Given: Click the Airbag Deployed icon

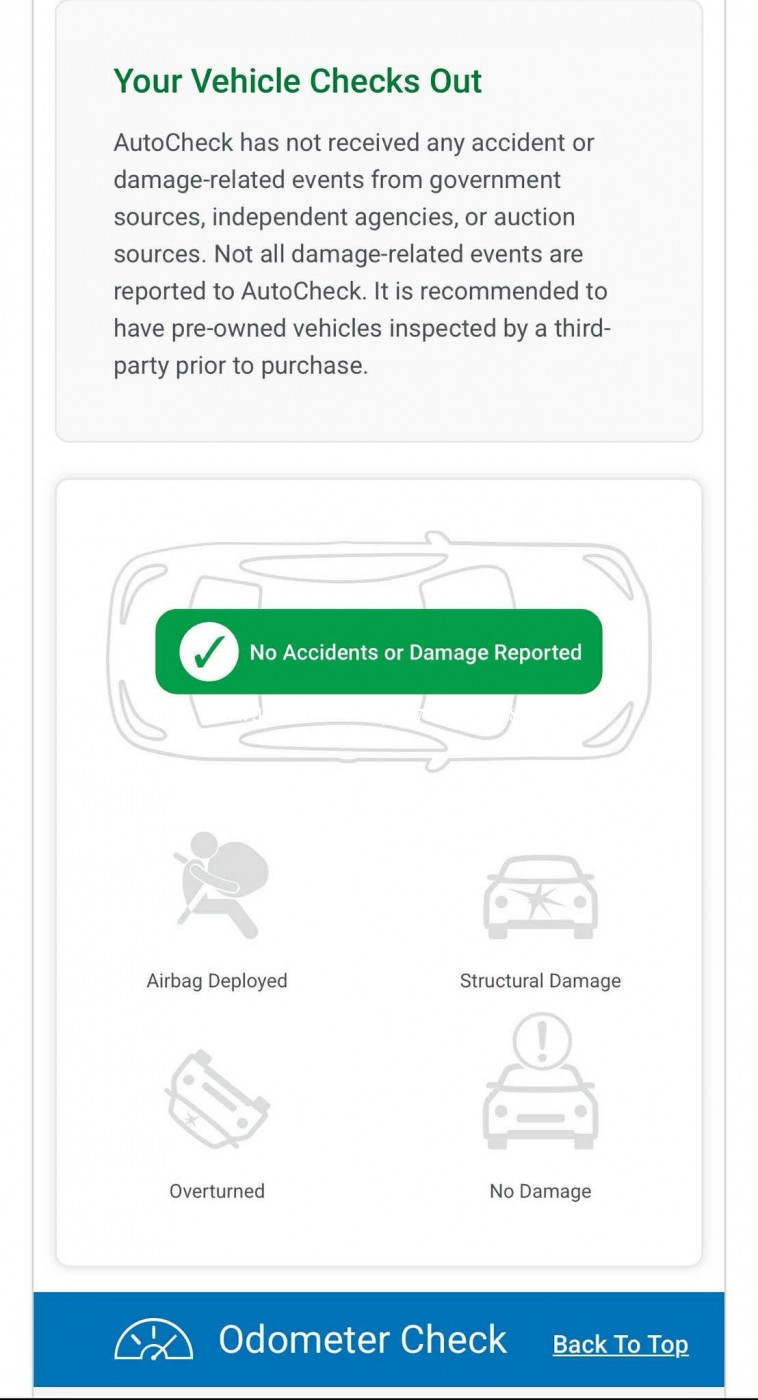Looking at the screenshot, I should coord(217,883).
